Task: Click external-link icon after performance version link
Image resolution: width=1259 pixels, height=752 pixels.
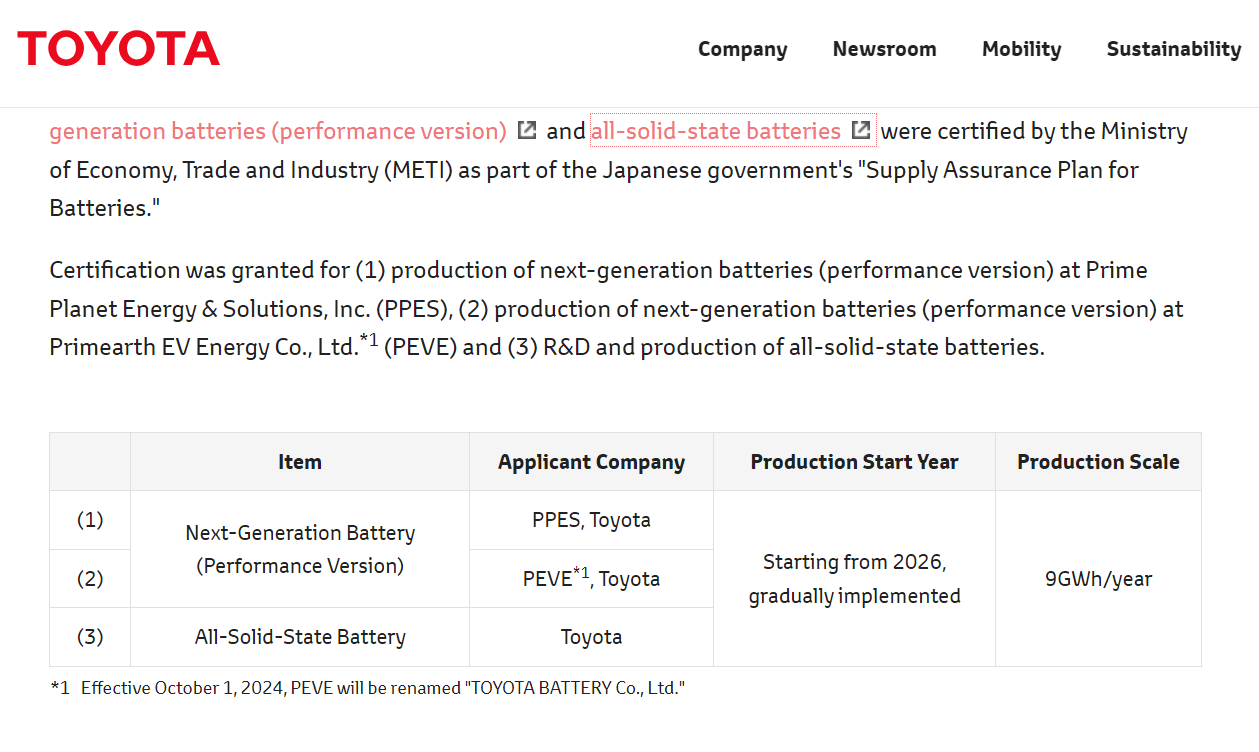Action: pos(527,130)
